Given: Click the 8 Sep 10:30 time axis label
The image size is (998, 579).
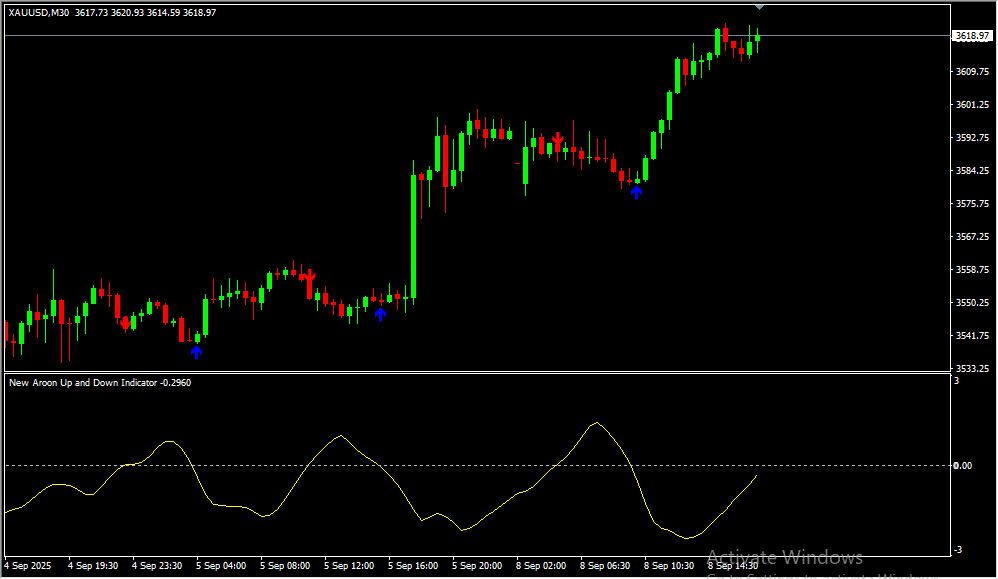Looking at the screenshot, I should (x=669, y=566).
